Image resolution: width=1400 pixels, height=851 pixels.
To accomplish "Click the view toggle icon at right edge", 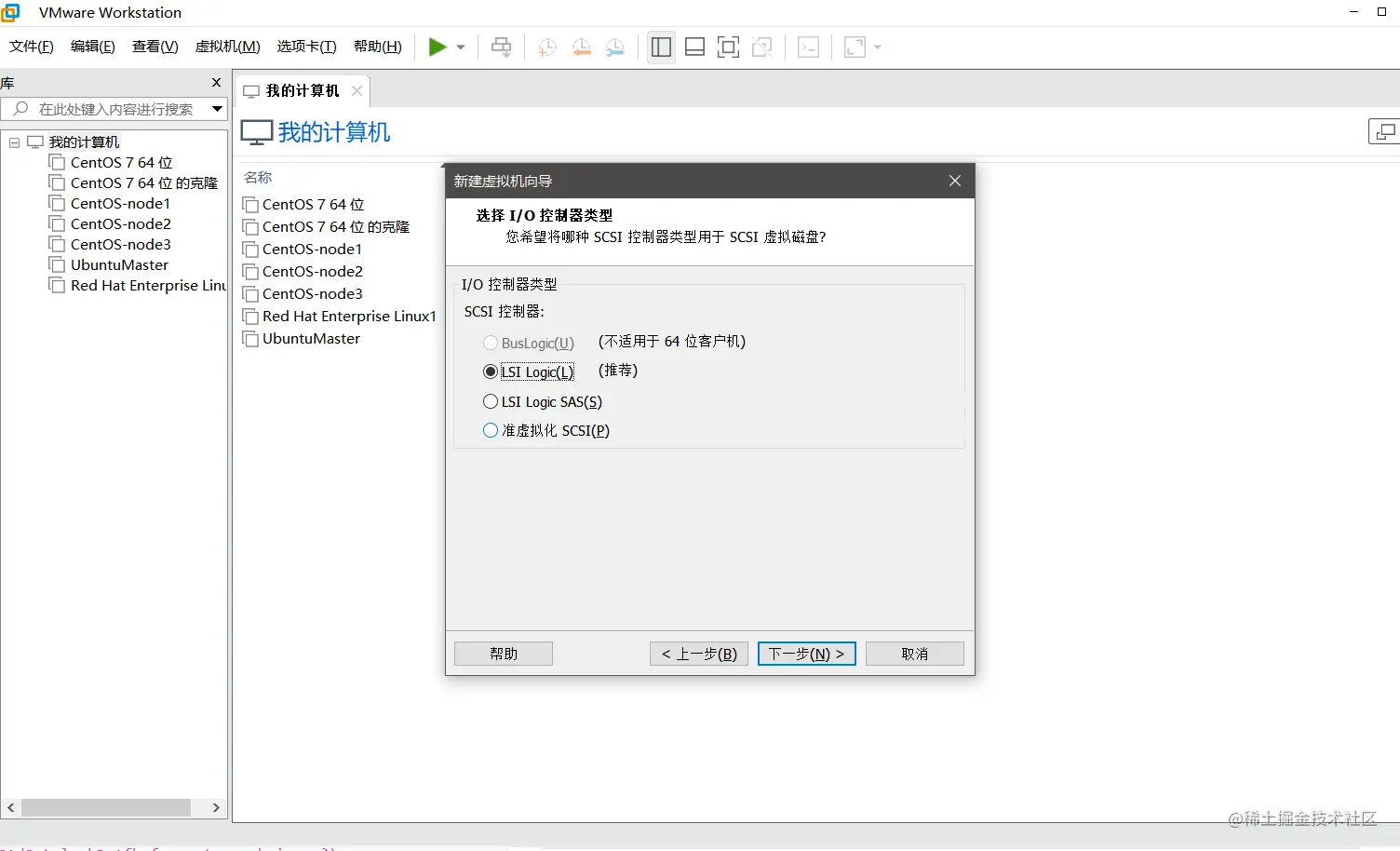I will click(1385, 132).
